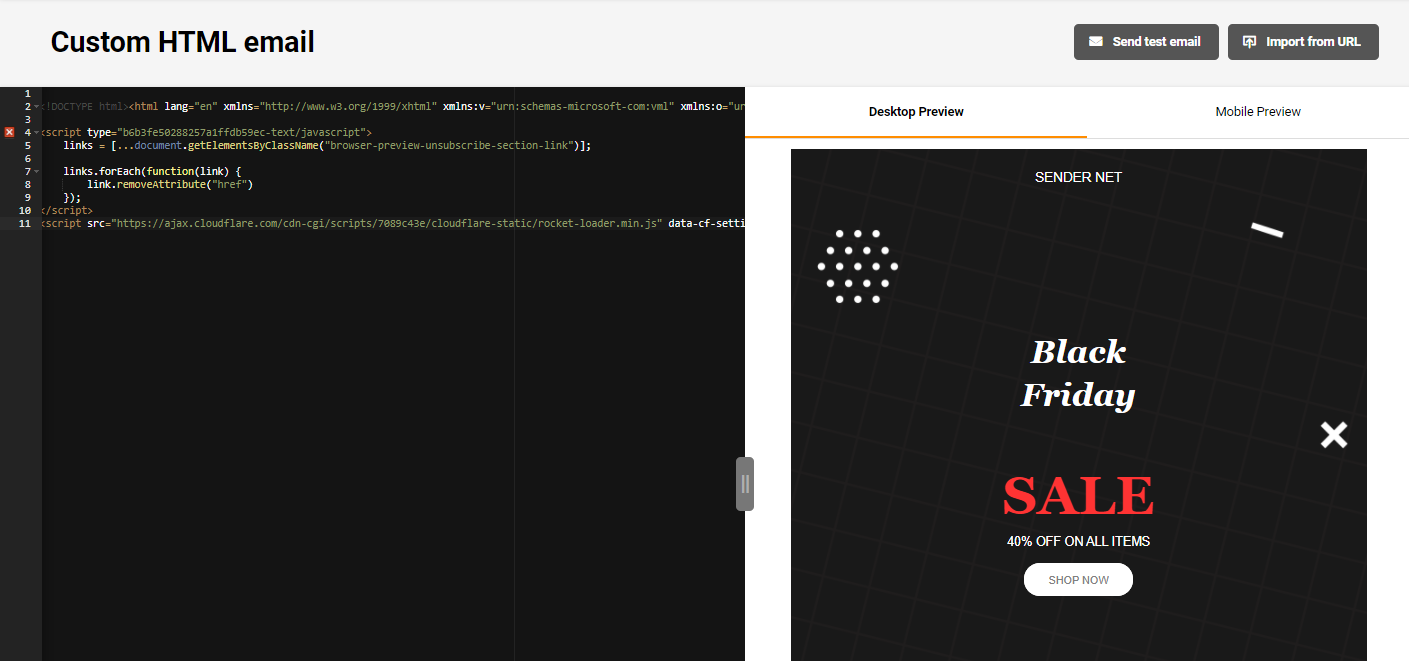Collapse the forEach block on line 7

[x=35, y=170]
